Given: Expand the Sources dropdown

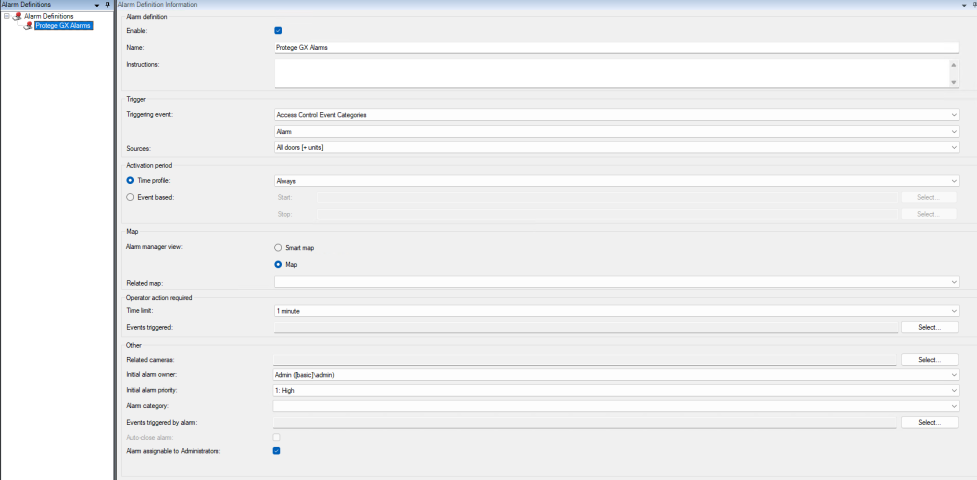Looking at the screenshot, I should (616, 147).
